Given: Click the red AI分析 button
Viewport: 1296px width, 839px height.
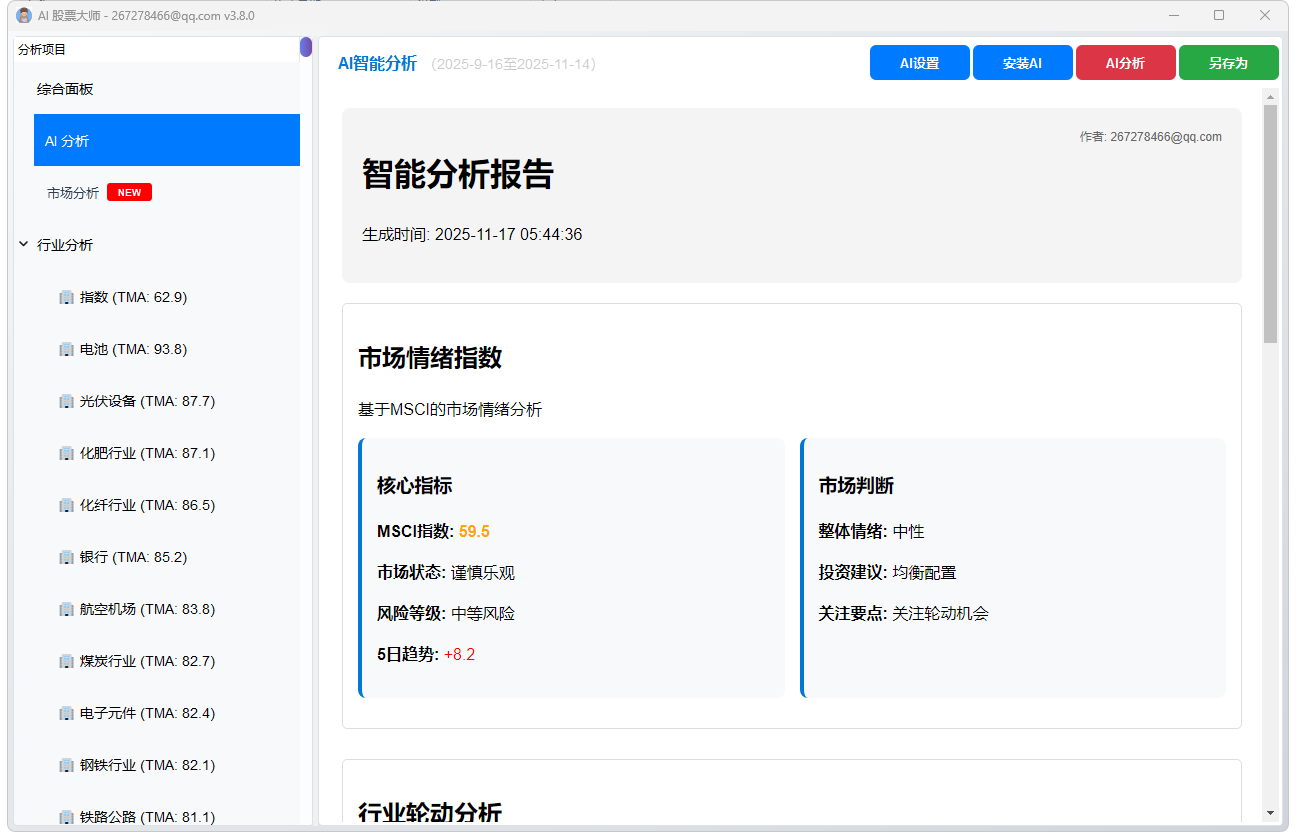Looking at the screenshot, I should (x=1125, y=62).
